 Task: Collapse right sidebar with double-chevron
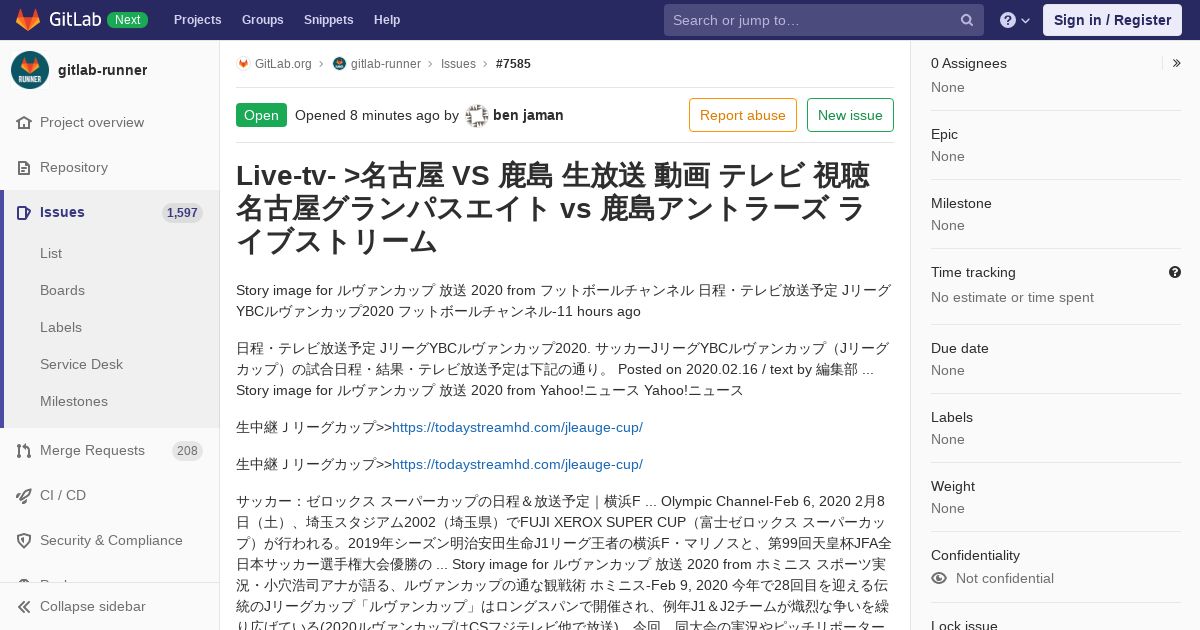click(1177, 63)
